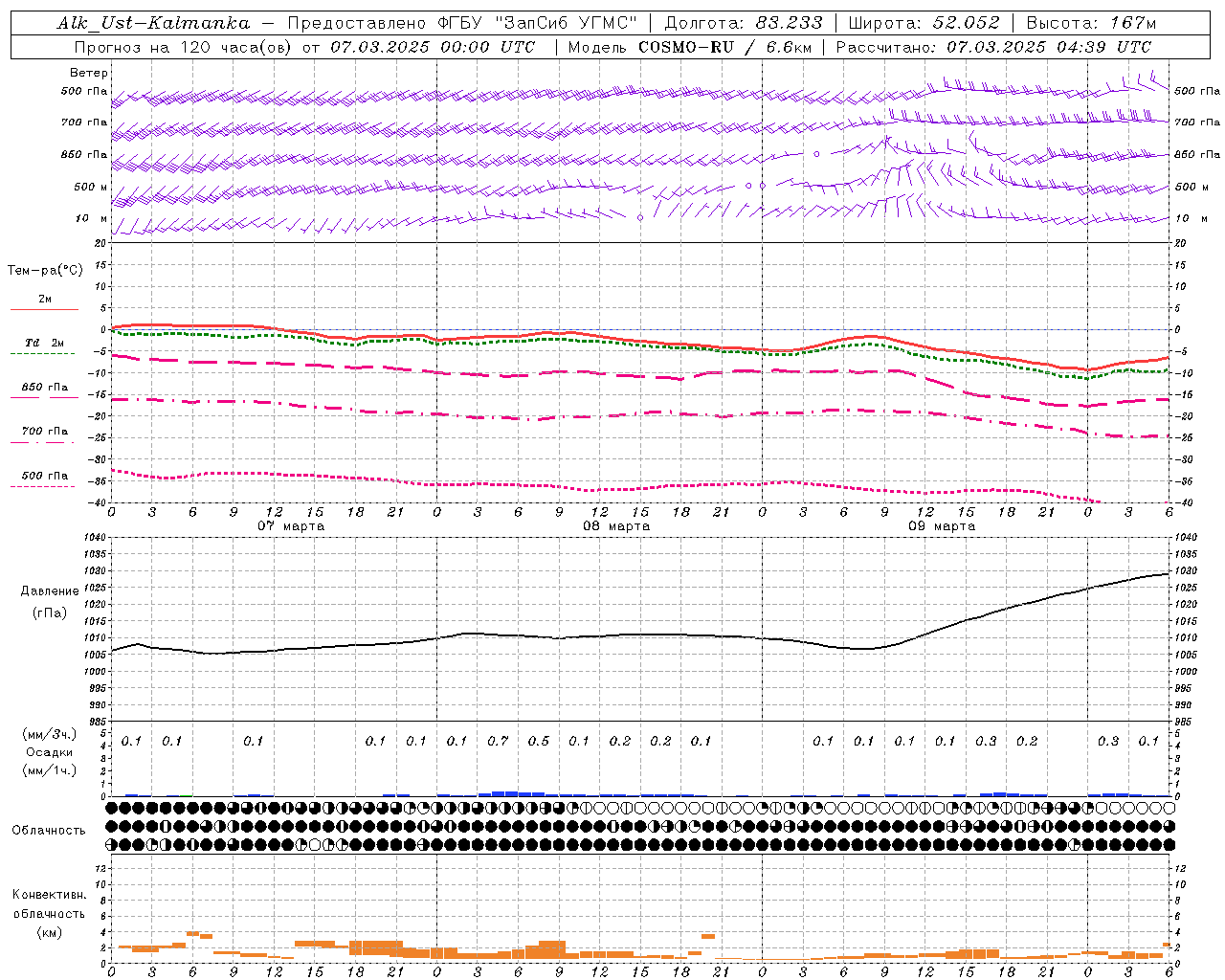Click the (гПа) unit label under Давление
1225x980 pixels.
(x=49, y=613)
